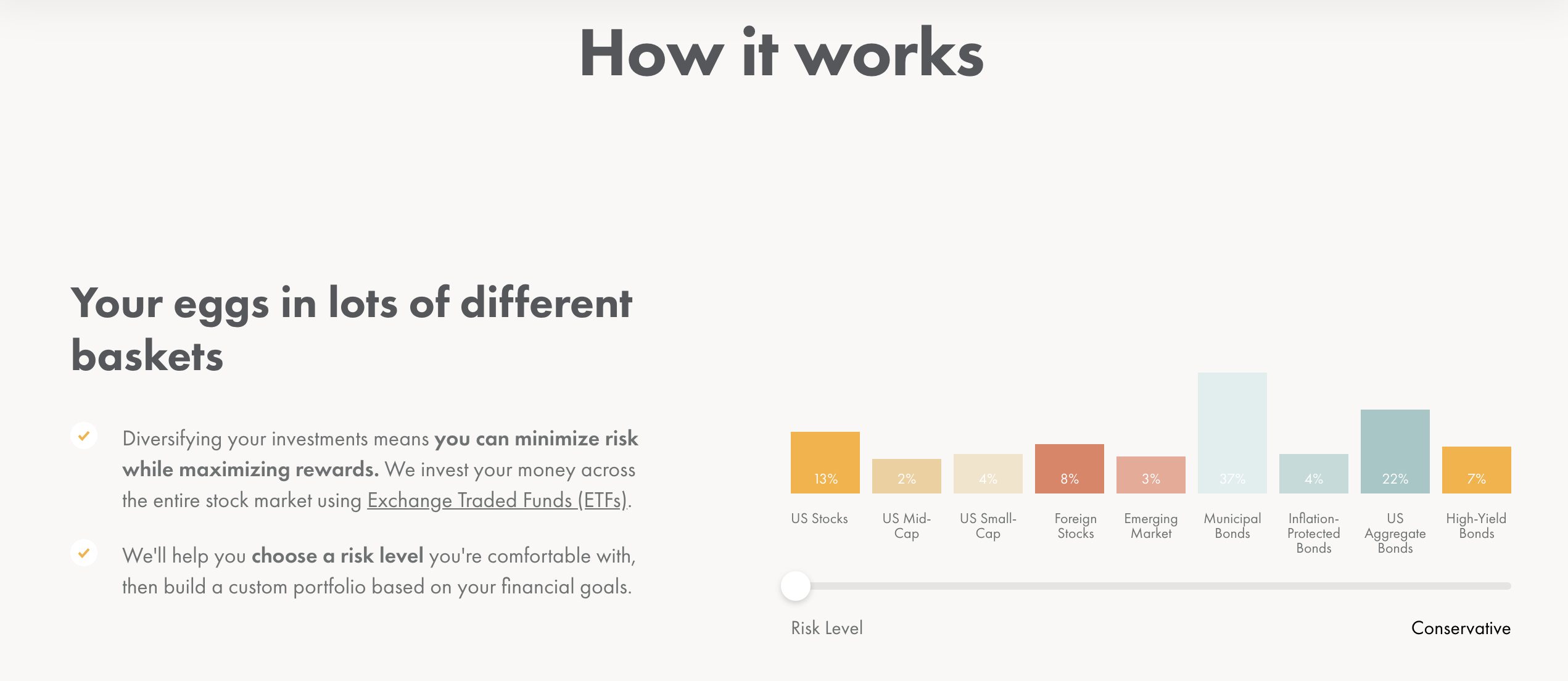Toggle the second yellow checkmark bullet
Viewport: 1568px width, 681px height.
point(82,554)
